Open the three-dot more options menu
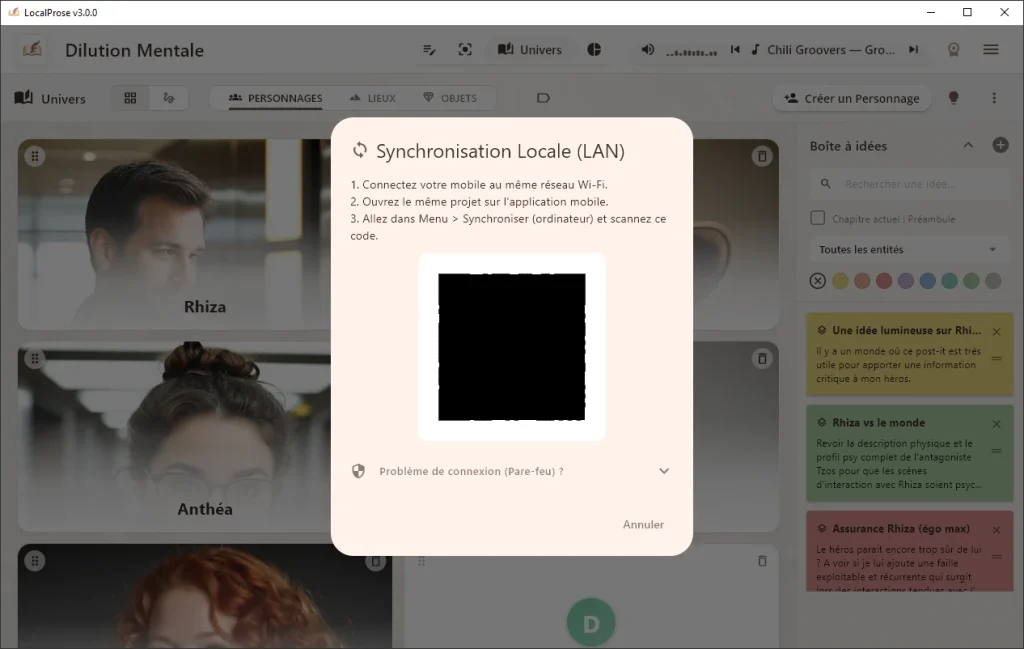Viewport: 1024px width, 649px height. [994, 98]
